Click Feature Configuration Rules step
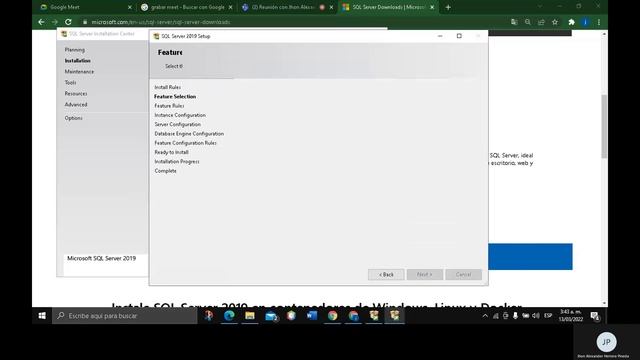 pos(185,143)
